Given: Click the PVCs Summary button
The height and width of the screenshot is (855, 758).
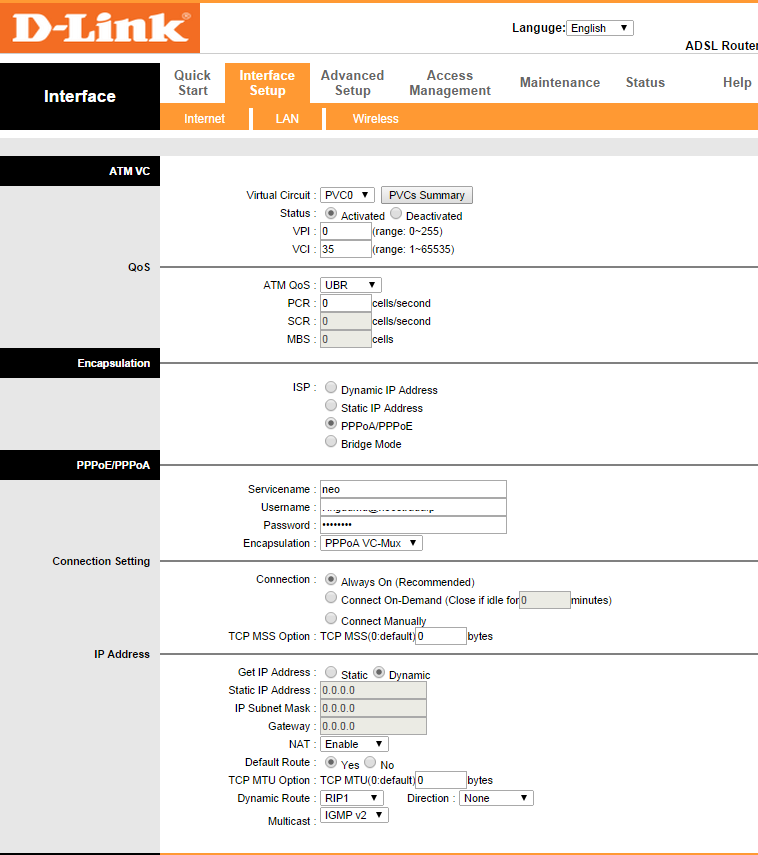Looking at the screenshot, I should pos(427,195).
